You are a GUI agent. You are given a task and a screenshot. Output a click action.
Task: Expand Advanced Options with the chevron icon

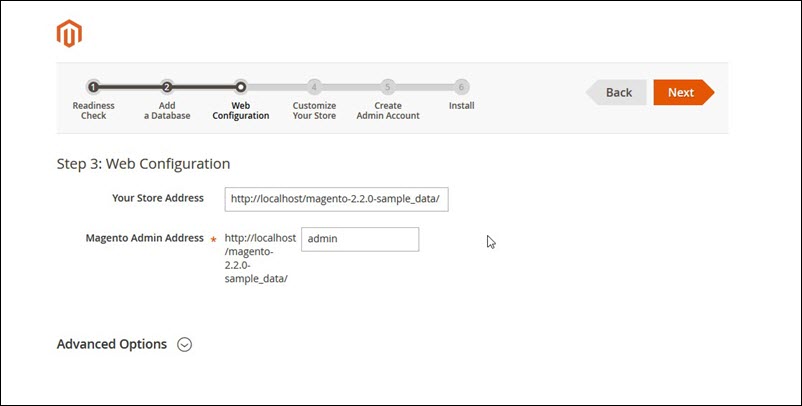tap(184, 344)
